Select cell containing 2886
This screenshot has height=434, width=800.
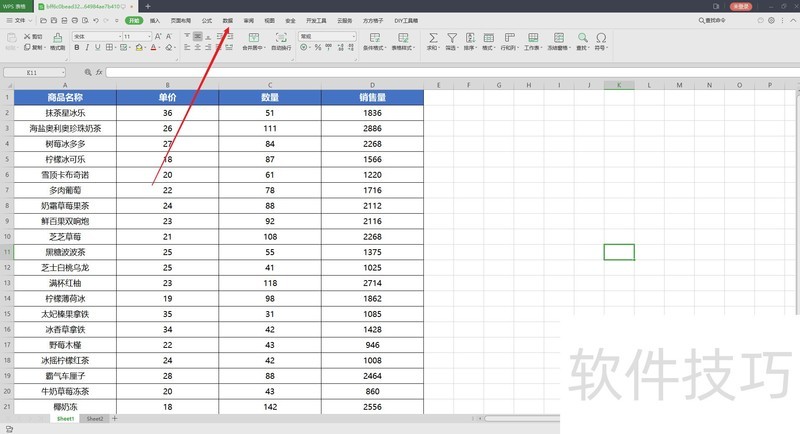(x=372, y=129)
